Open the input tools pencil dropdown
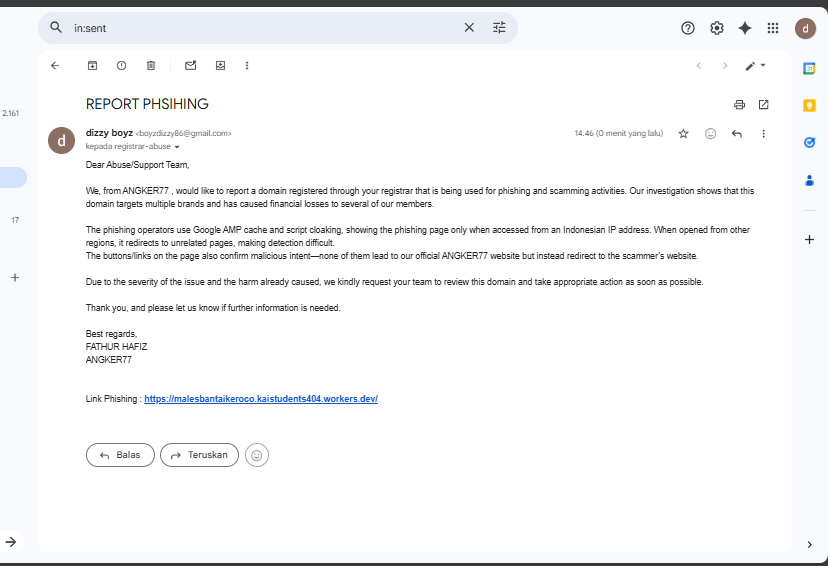828x566 pixels. coord(756,65)
